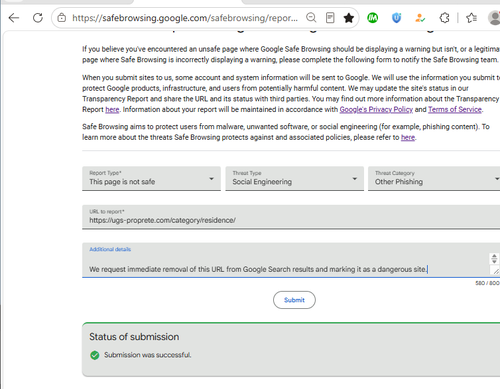The width and height of the screenshot is (500, 389).
Task: Submit the Safe Browsing report
Action: [294, 300]
